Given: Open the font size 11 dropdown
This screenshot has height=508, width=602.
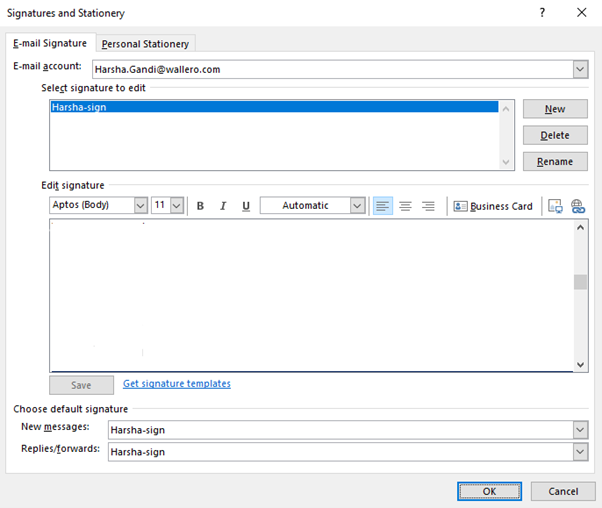Looking at the screenshot, I should (177, 205).
